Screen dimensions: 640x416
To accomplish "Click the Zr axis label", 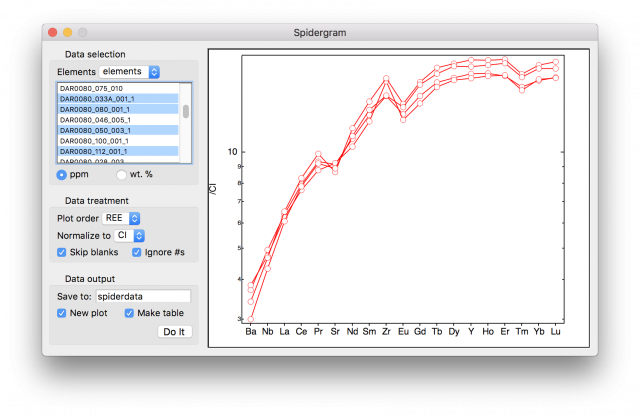I will point(386,331).
